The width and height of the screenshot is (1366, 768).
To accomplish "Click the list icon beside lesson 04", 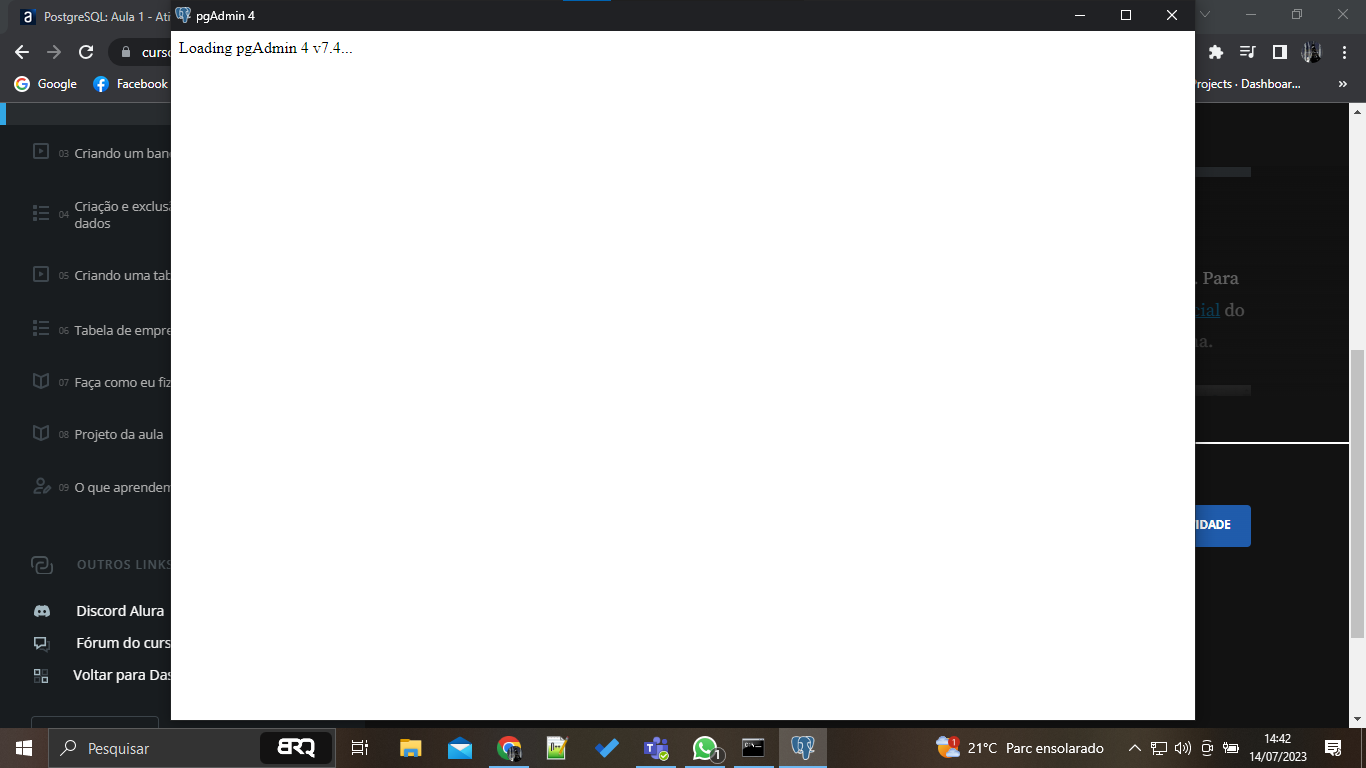I will coord(41,213).
